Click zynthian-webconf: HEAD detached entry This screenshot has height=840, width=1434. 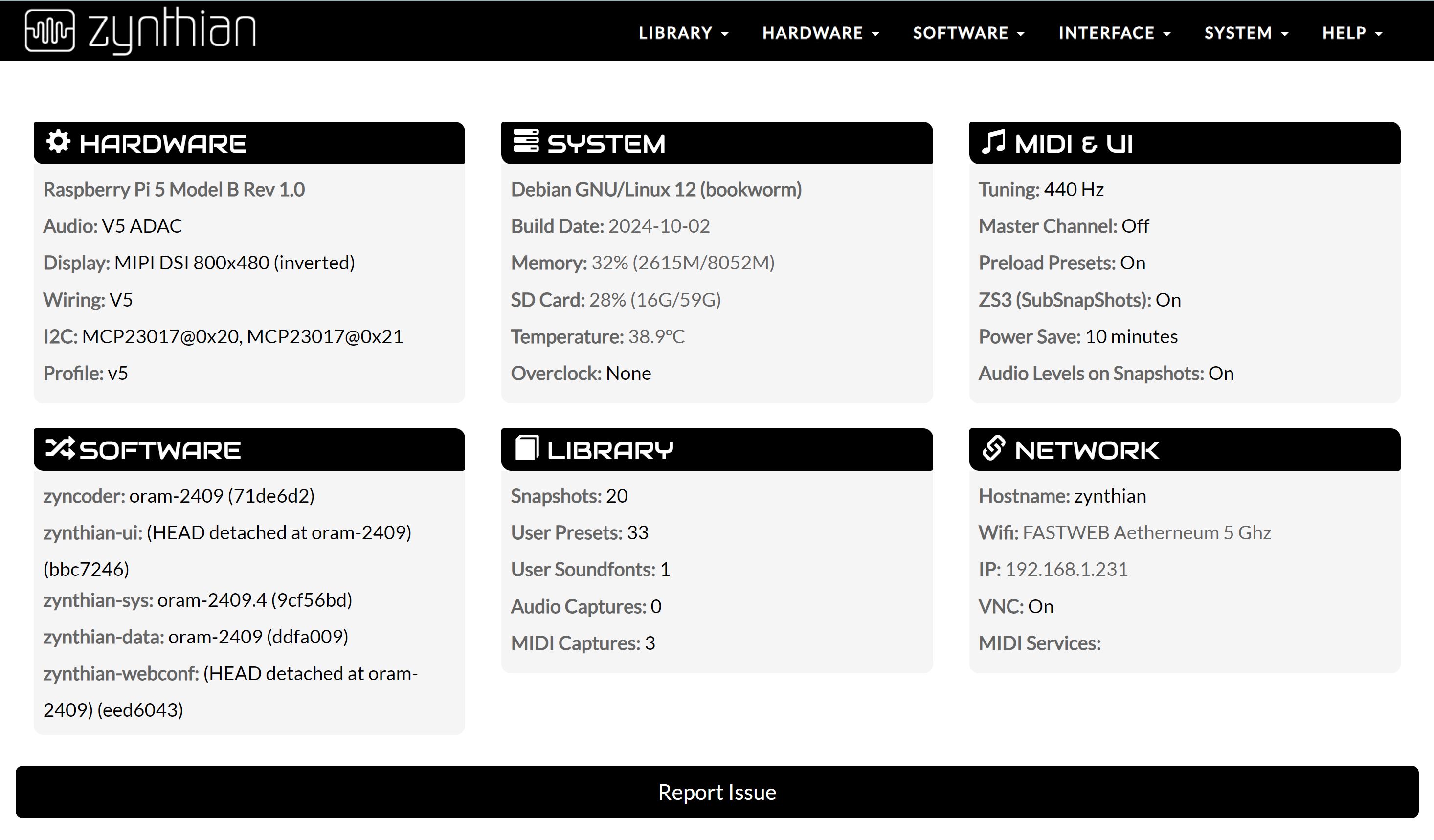230,691
